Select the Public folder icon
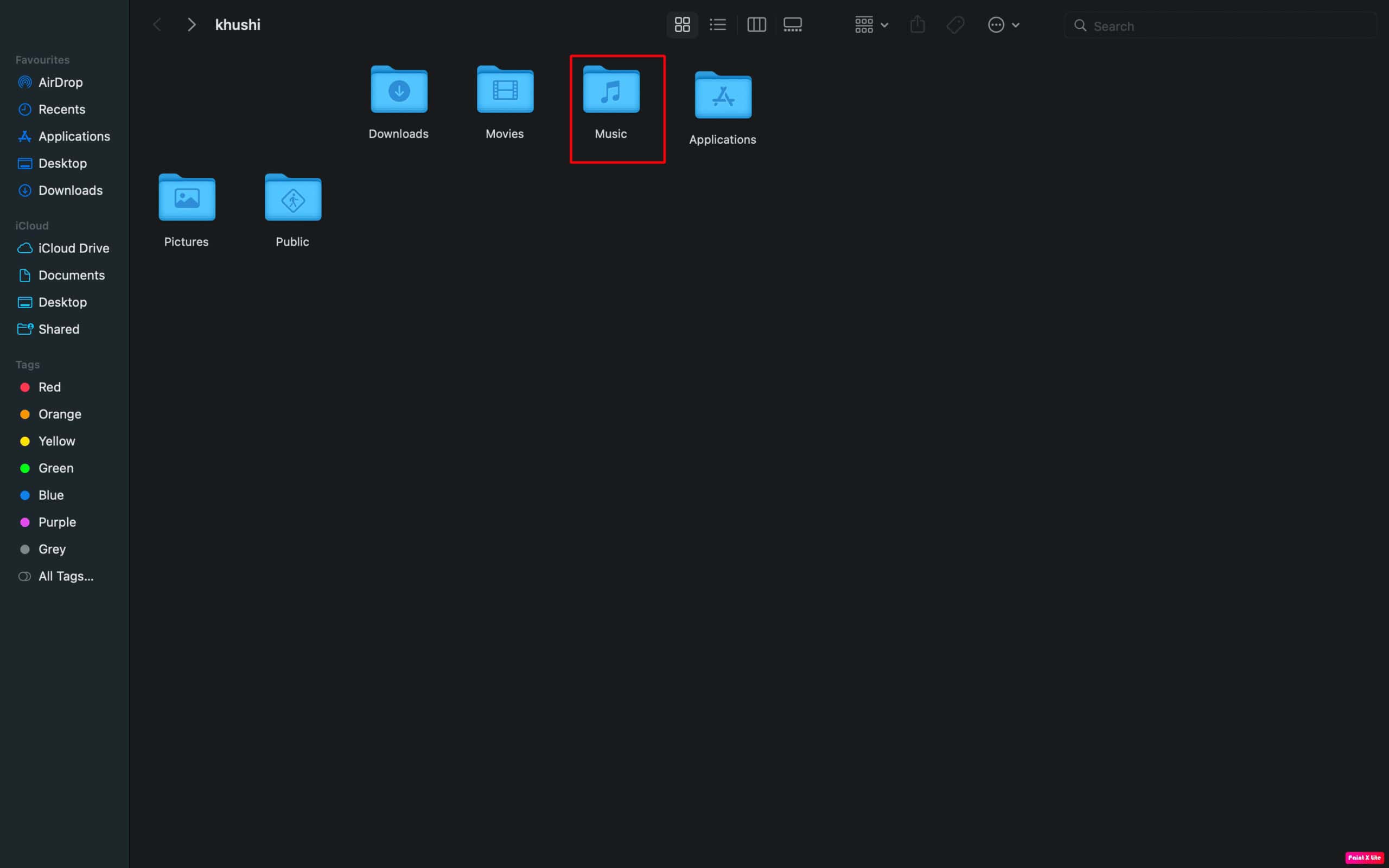1389x868 pixels. (x=293, y=197)
